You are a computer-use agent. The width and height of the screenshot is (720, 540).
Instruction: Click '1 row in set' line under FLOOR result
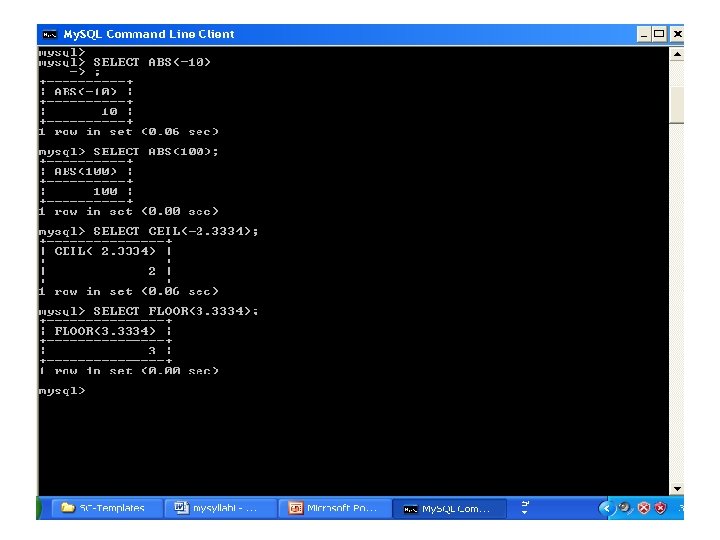[x=129, y=371]
